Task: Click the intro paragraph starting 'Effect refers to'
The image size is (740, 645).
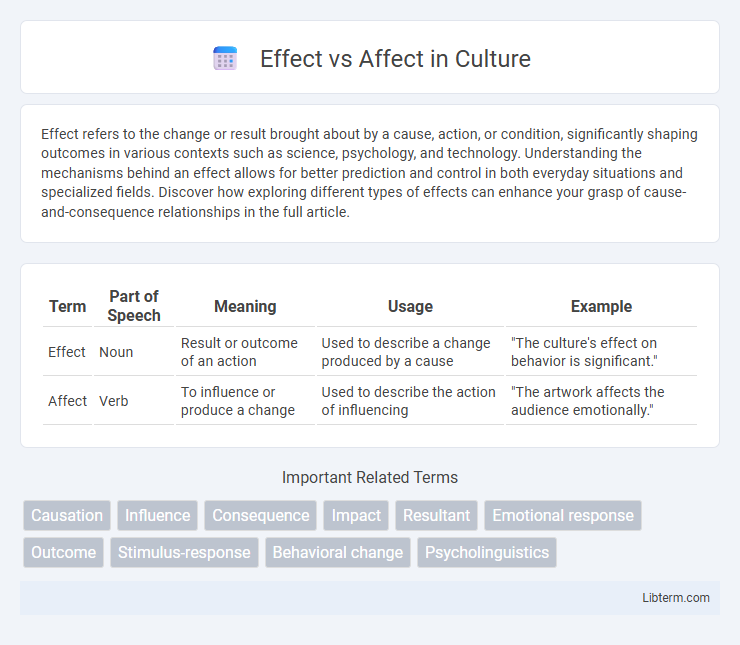Action: tap(370, 173)
